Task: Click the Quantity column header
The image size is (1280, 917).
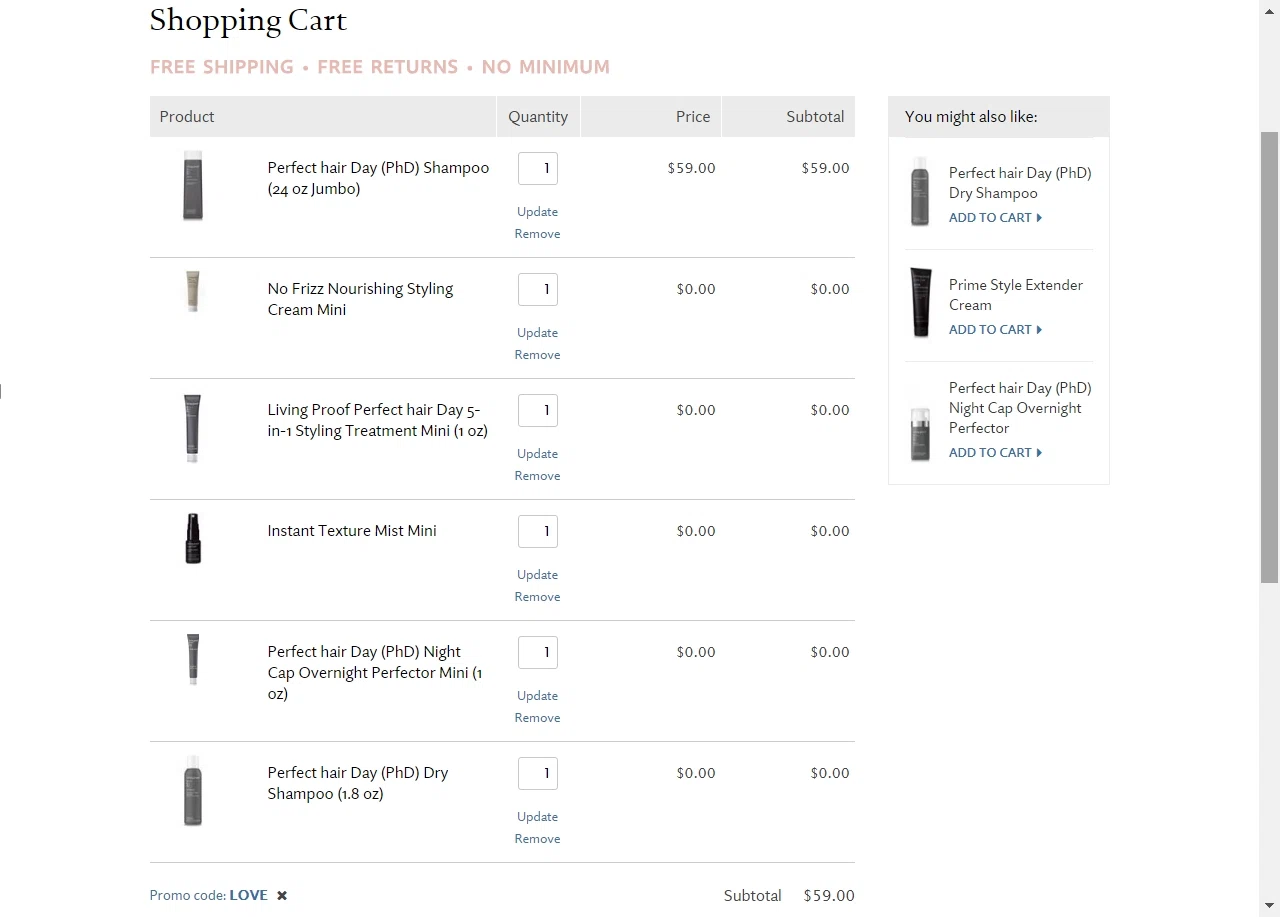Action: [538, 117]
